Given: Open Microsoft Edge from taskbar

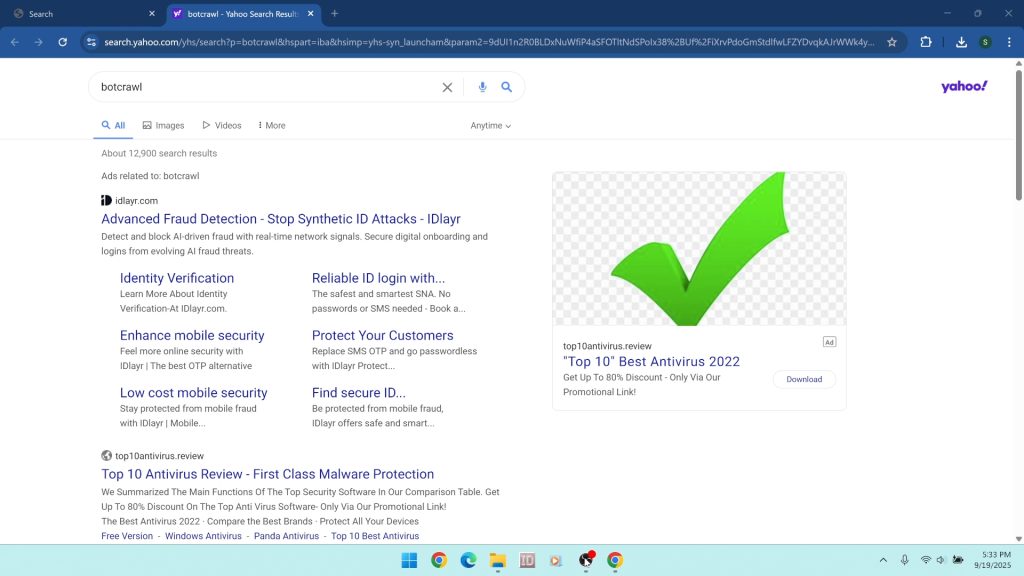Looking at the screenshot, I should point(468,560).
